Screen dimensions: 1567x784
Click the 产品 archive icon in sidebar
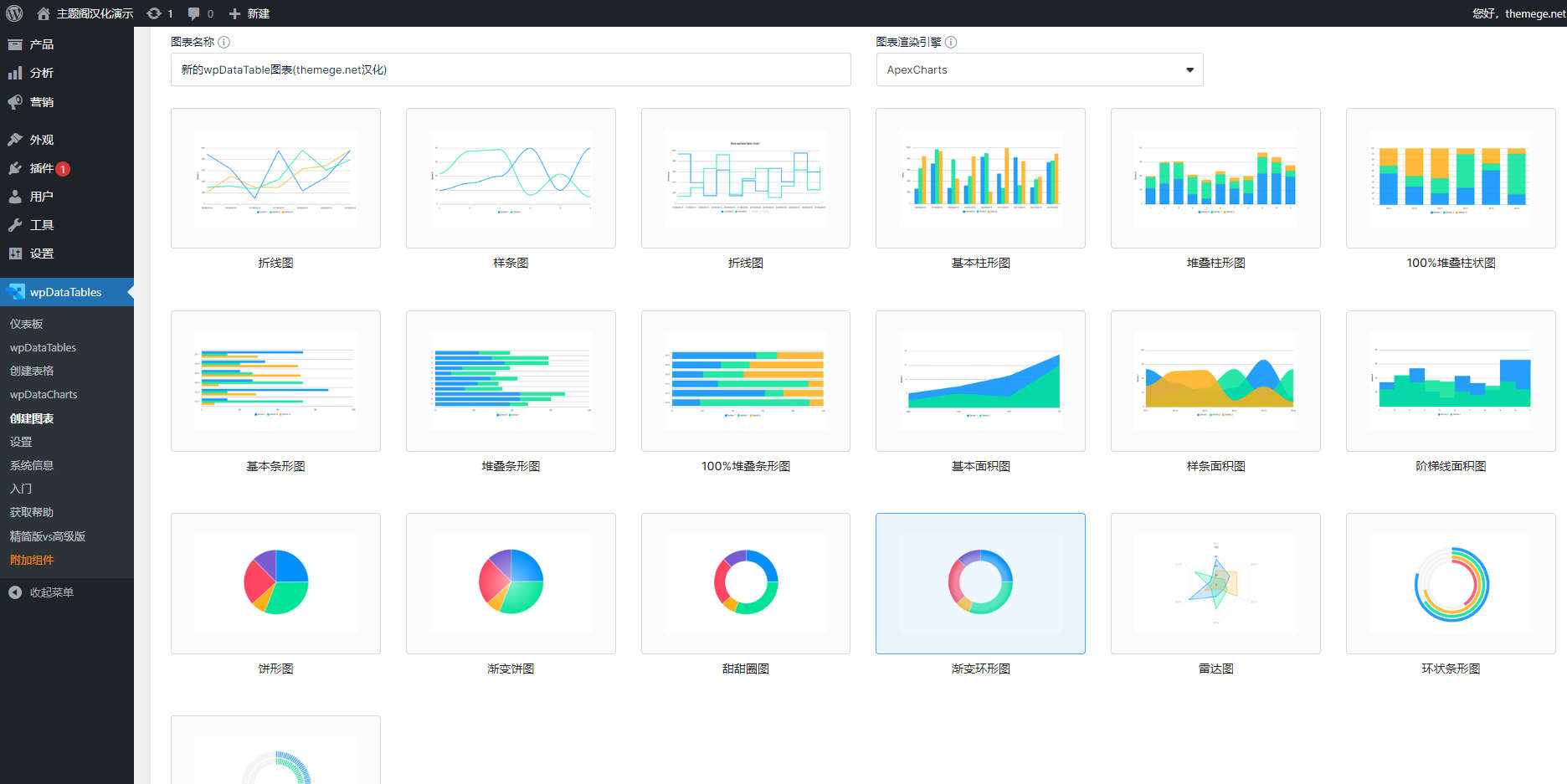click(15, 44)
